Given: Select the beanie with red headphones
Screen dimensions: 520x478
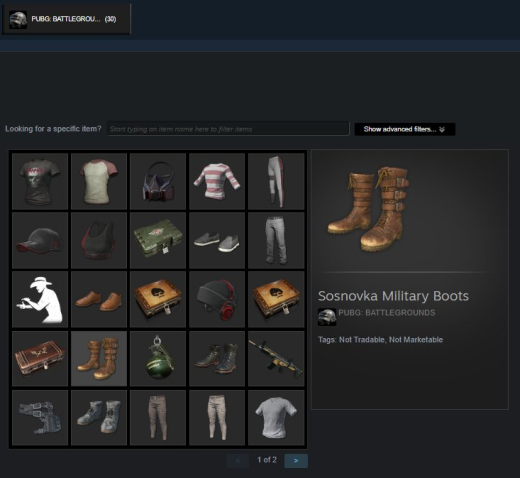Looking at the screenshot, I should pos(217,299).
